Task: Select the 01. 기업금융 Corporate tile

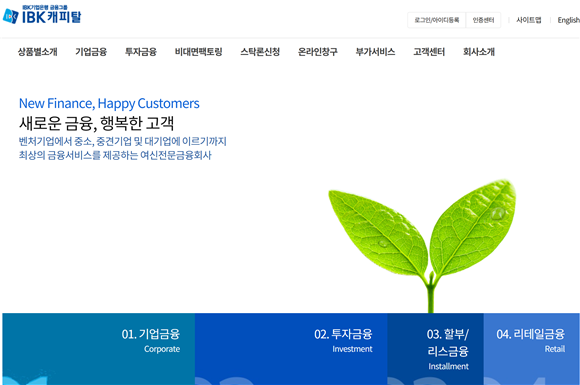Action: coord(98,349)
